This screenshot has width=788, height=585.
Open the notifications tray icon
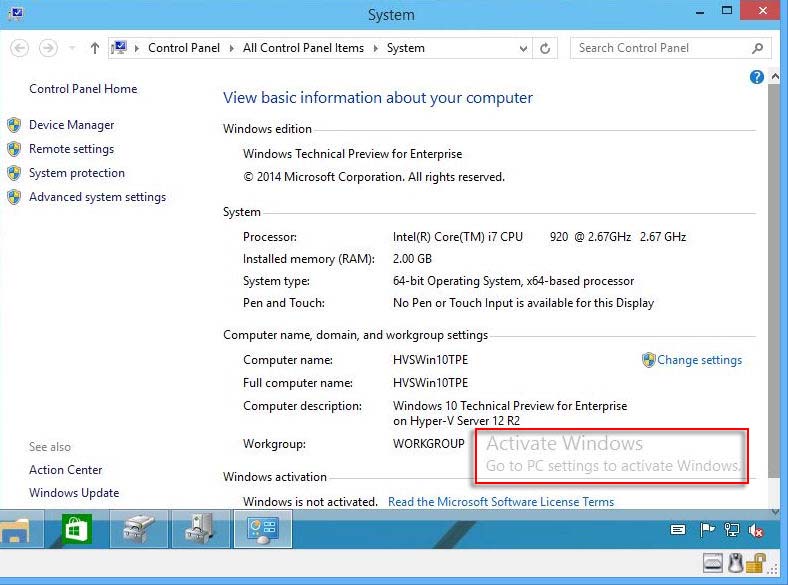[678, 530]
